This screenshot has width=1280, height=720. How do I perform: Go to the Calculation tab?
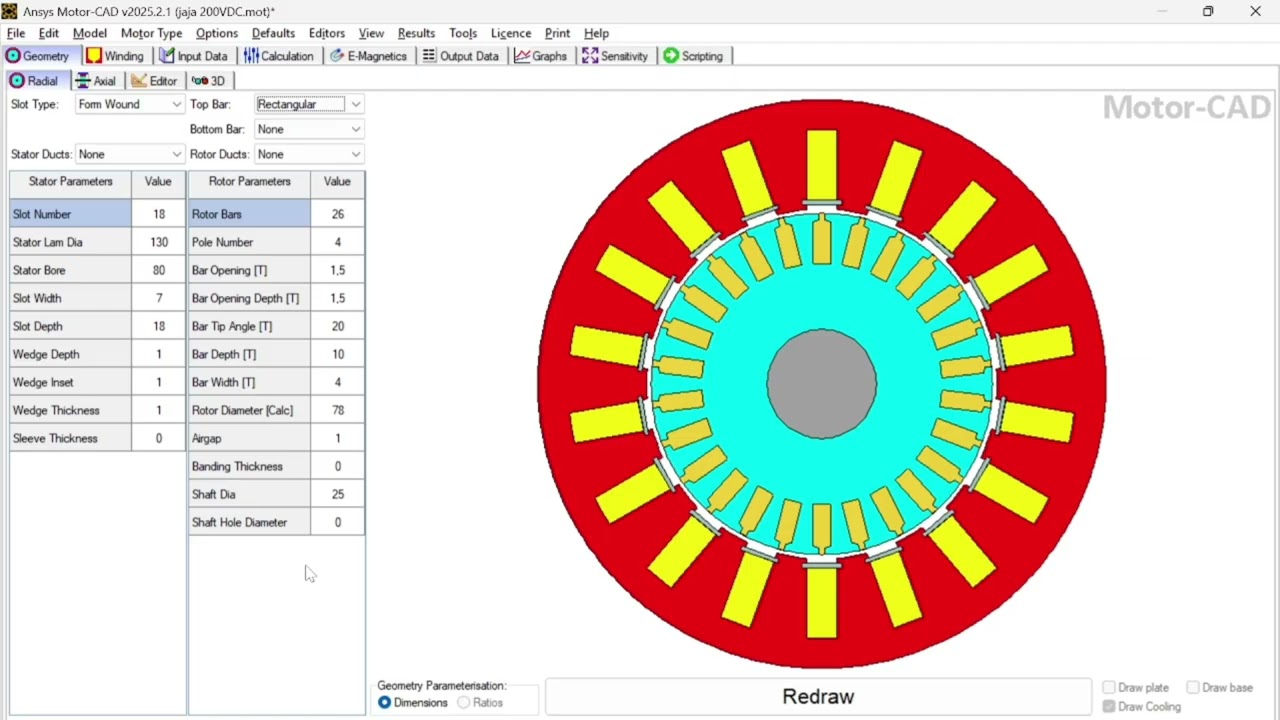click(x=279, y=56)
